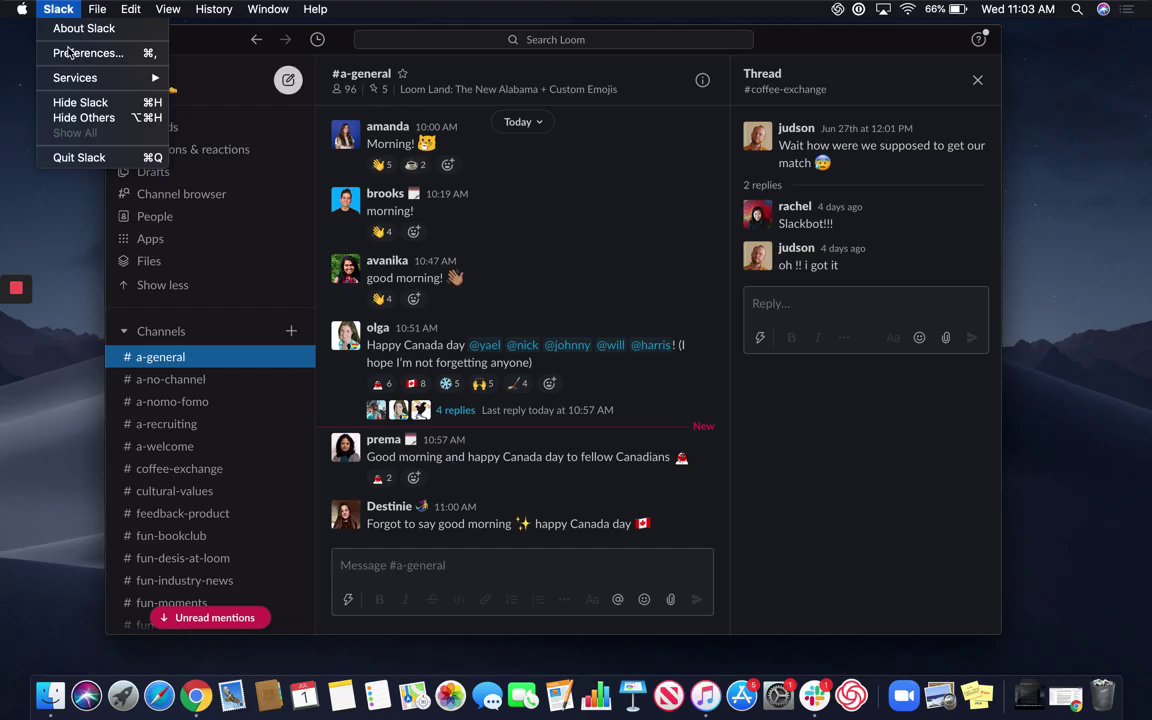Collapse sidebar with Show less

tap(162, 285)
